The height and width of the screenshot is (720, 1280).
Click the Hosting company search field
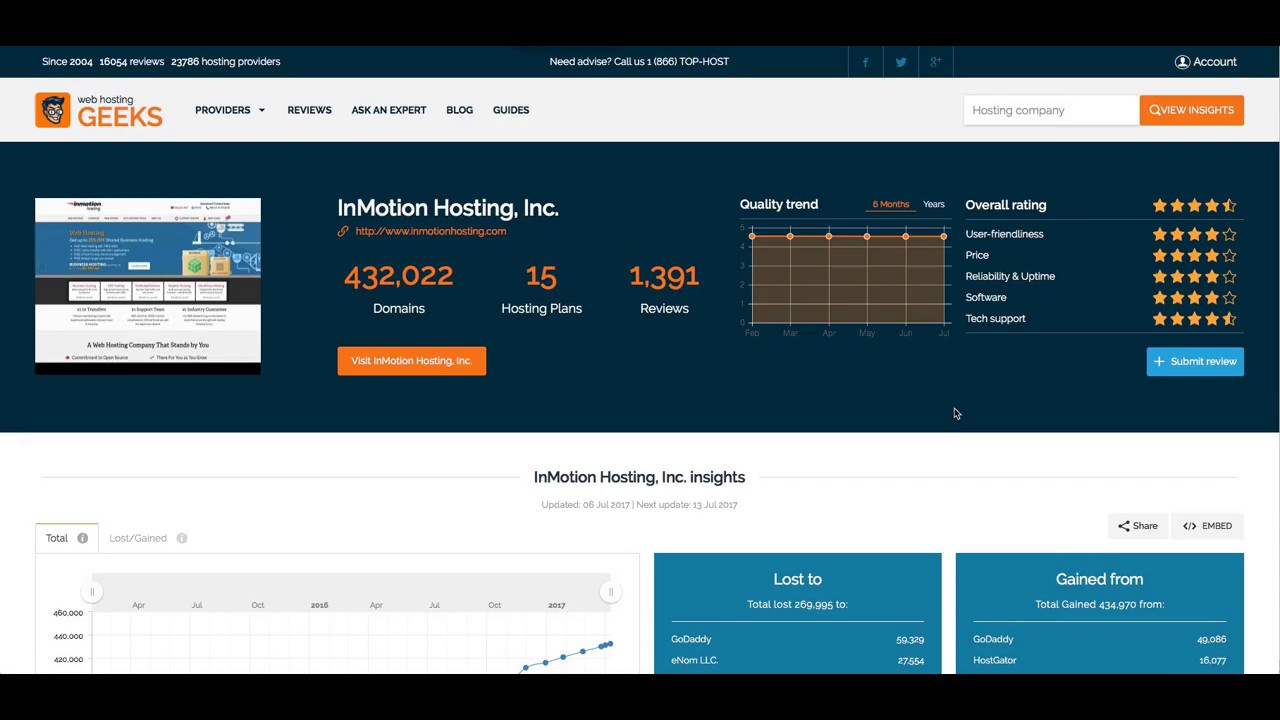coord(1051,110)
